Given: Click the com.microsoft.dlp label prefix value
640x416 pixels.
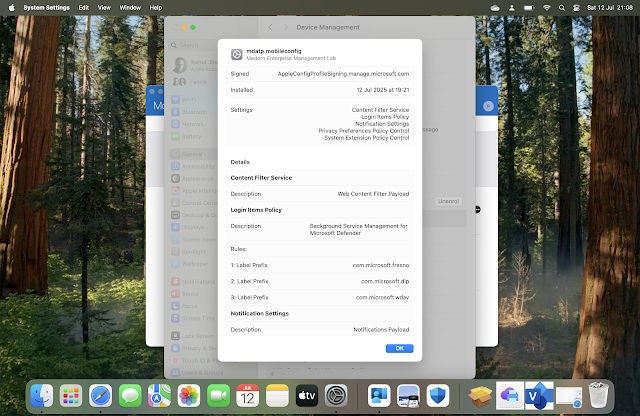Looking at the screenshot, I should point(385,281).
